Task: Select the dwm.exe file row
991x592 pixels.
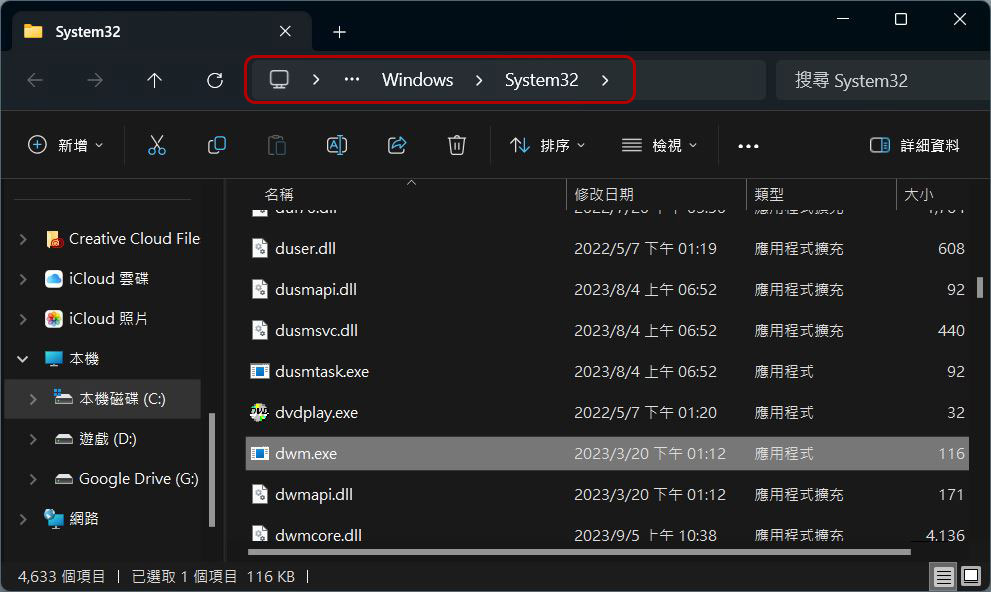Action: coord(607,454)
